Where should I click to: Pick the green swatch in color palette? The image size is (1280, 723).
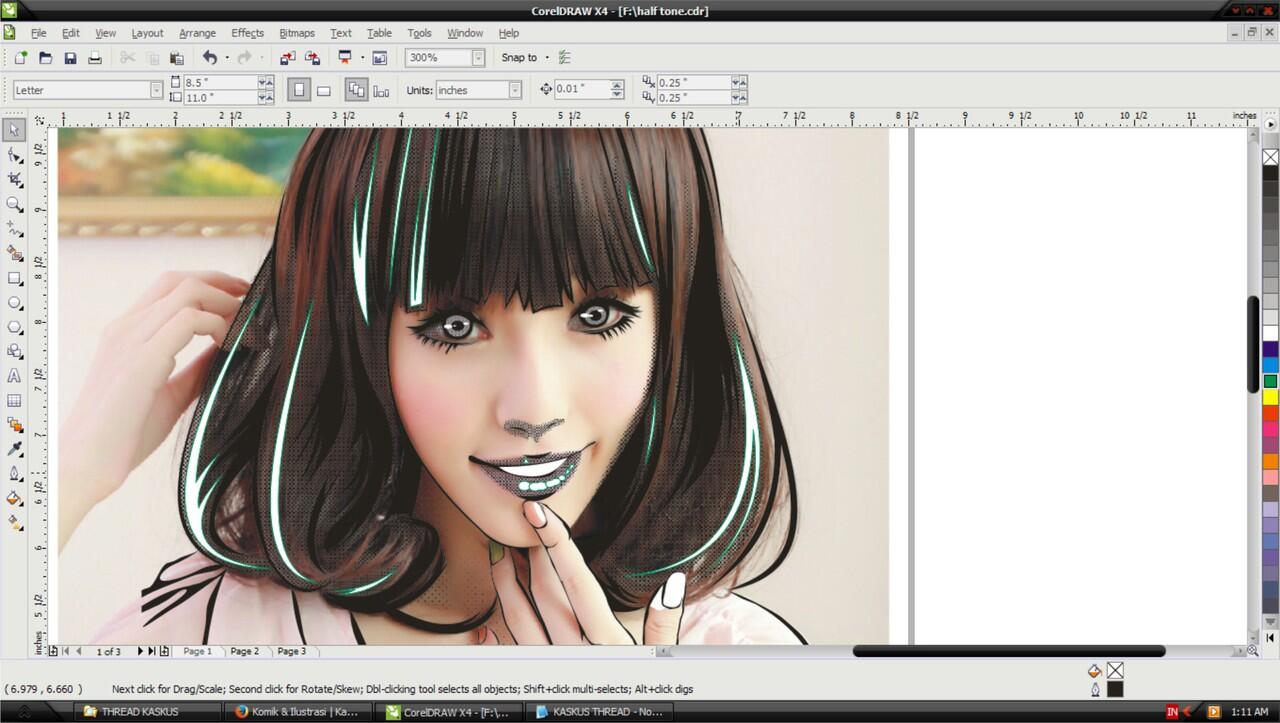[x=1270, y=381]
